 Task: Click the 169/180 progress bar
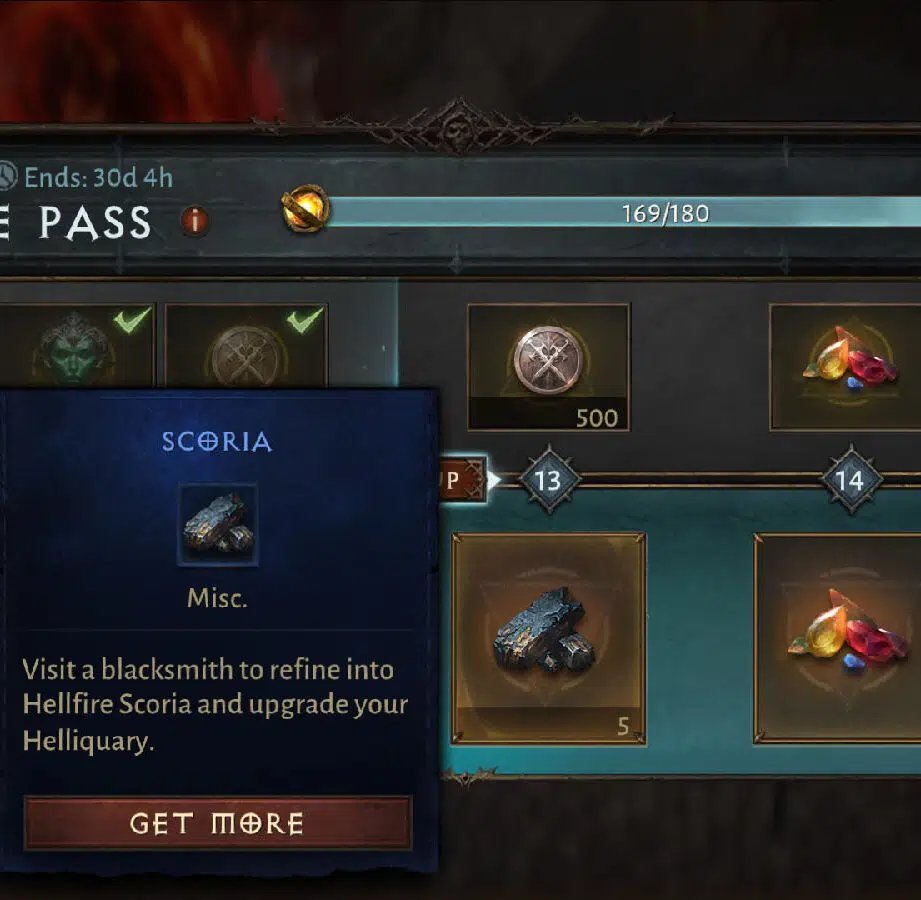click(x=623, y=212)
